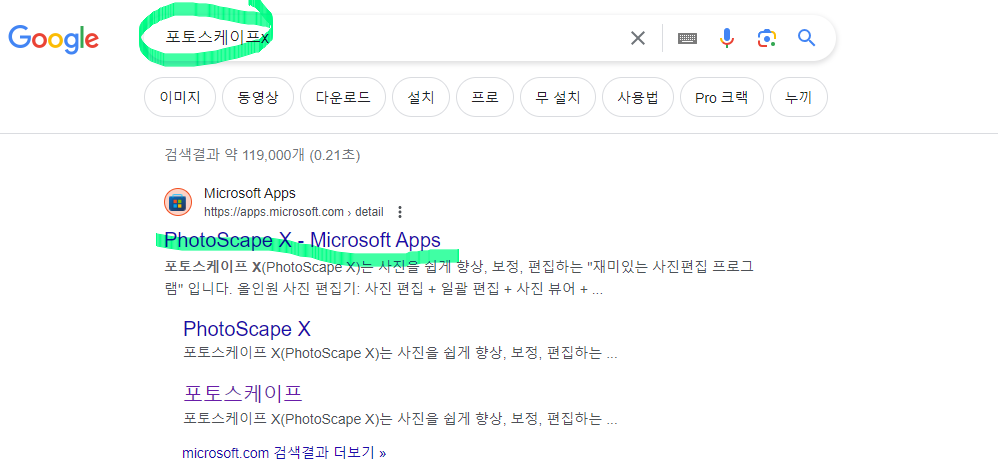Open the three-dot menu beside apps.microsoft.com URL

400,211
